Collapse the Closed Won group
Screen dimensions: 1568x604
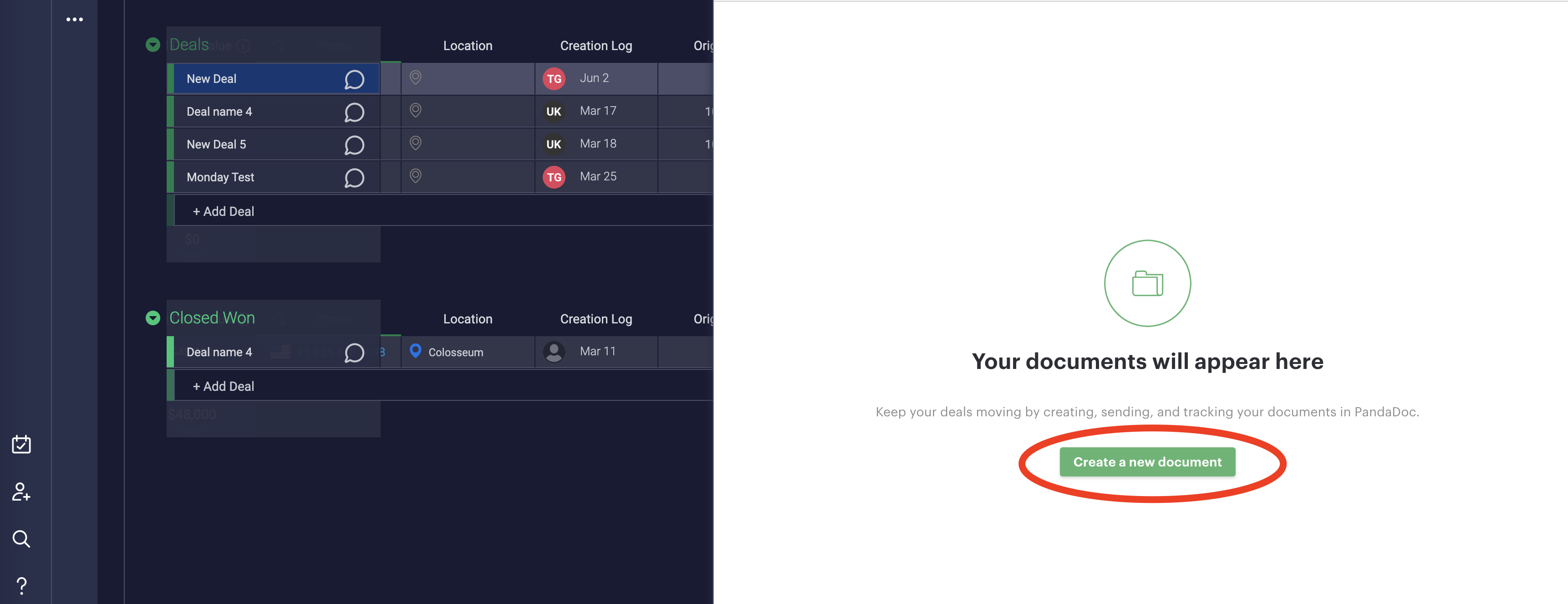pyautogui.click(x=153, y=317)
